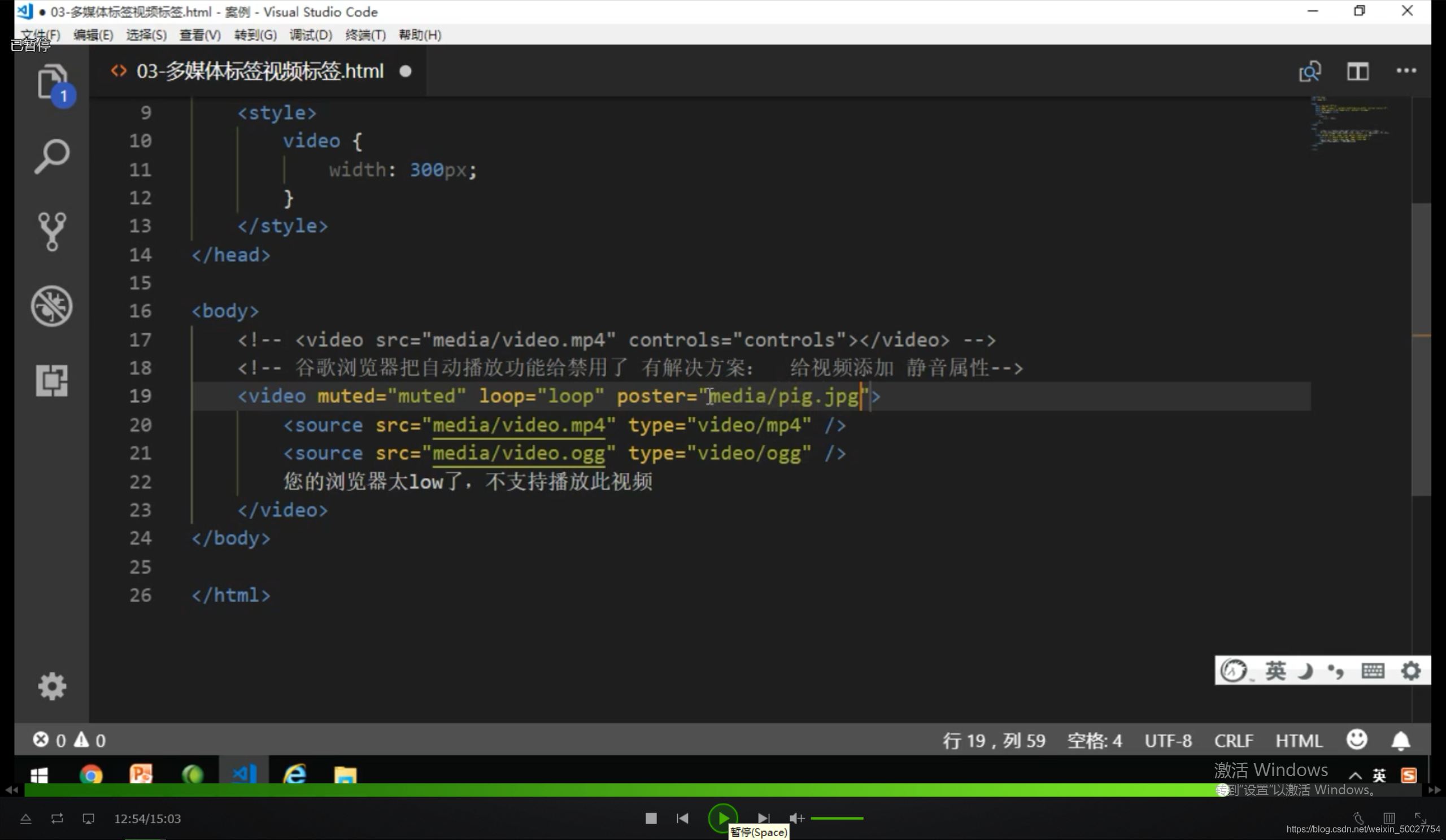This screenshot has height=840, width=1446.
Task: Click the CRLF line ending indicator
Action: tap(1233, 740)
